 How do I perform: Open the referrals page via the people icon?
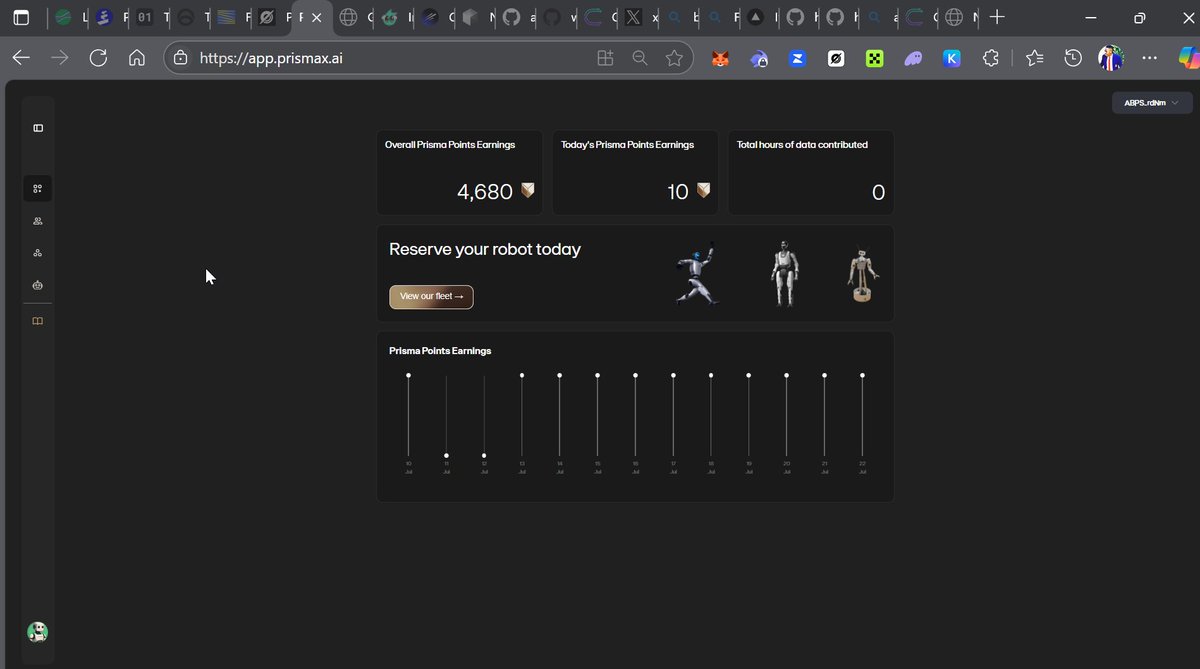[37, 221]
